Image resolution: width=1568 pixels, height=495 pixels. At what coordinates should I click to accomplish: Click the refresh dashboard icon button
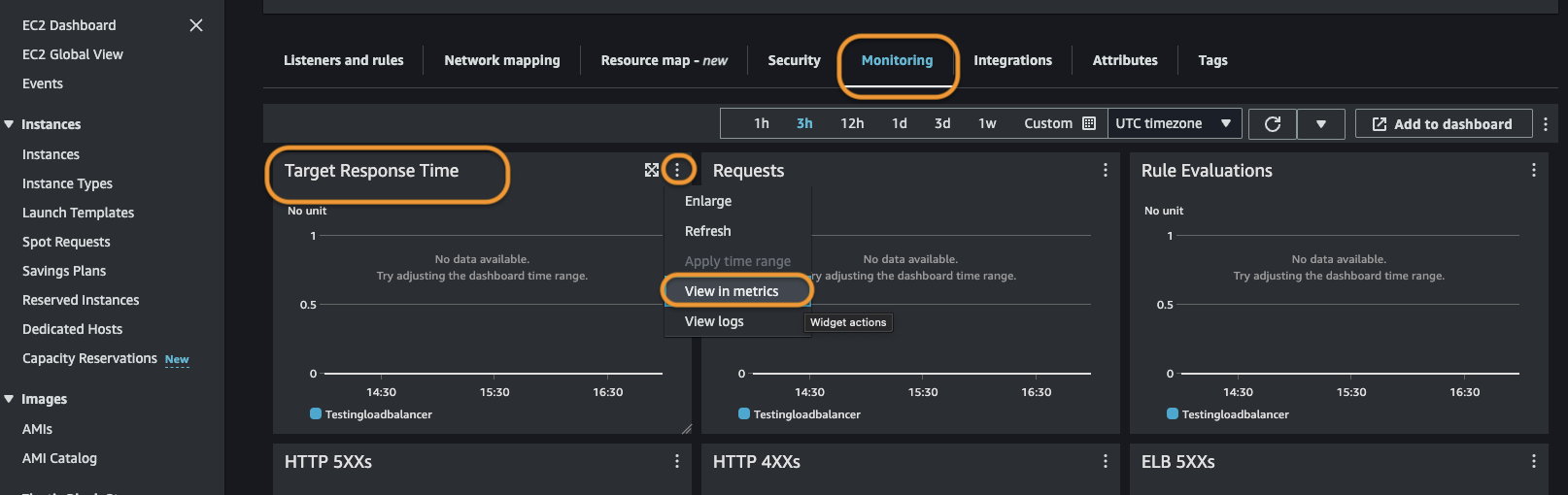1273,123
